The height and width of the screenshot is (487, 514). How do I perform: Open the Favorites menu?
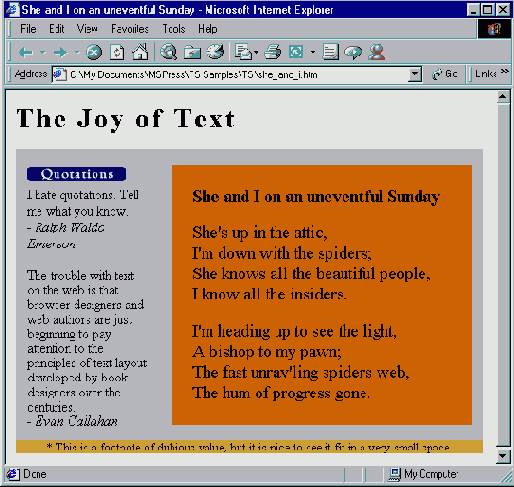130,29
